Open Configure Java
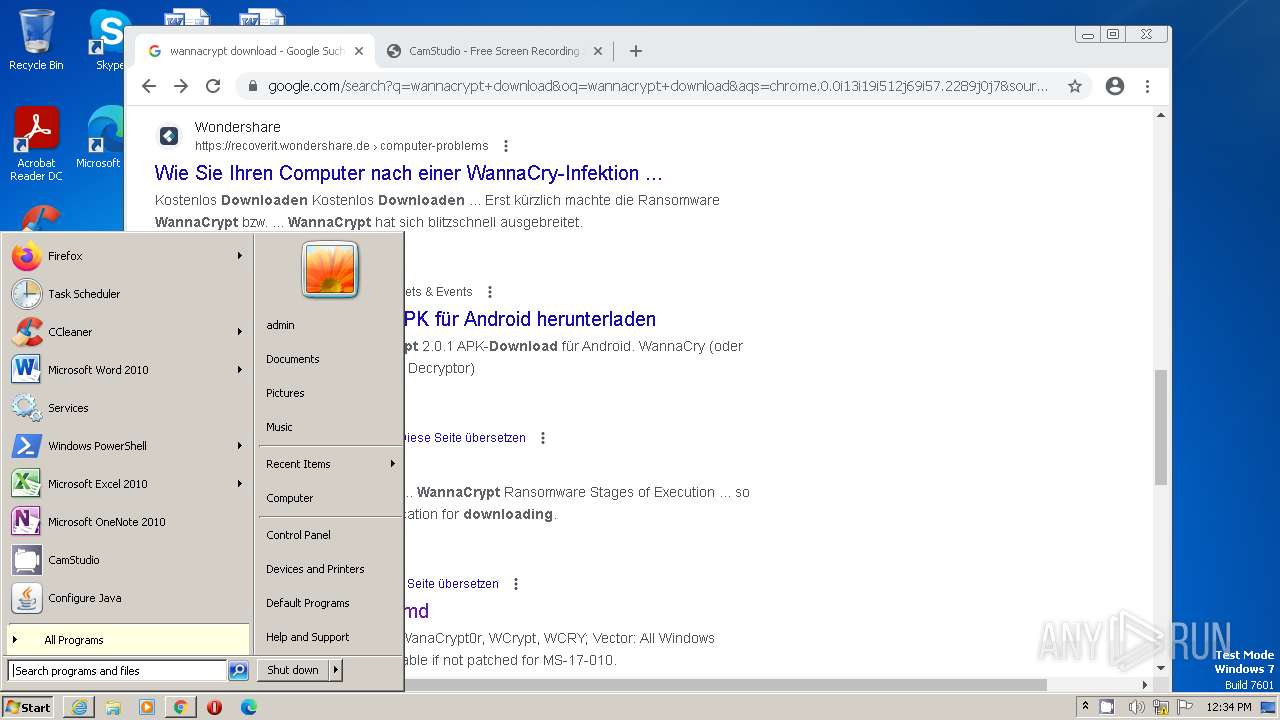Screen dimensions: 1280x720 click(128, 598)
